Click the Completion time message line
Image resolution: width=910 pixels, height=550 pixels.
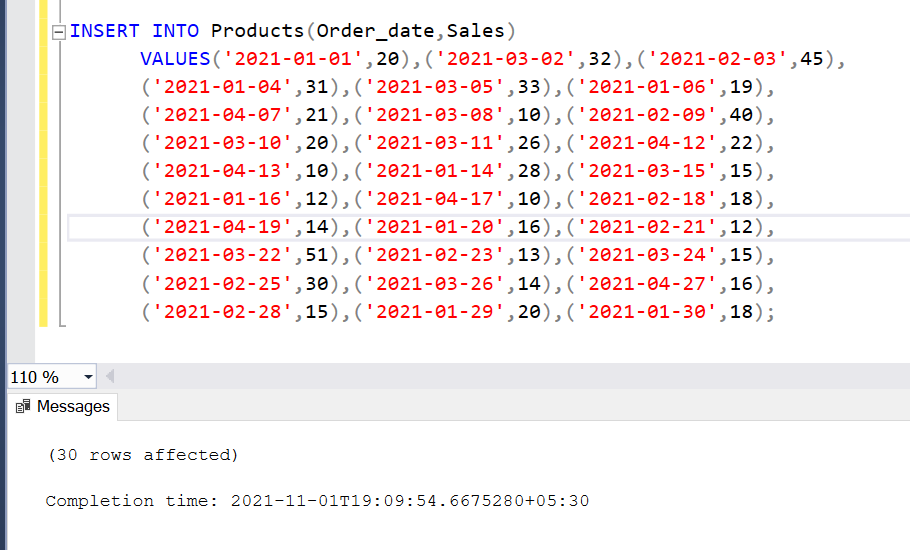pyautogui.click(x=317, y=500)
